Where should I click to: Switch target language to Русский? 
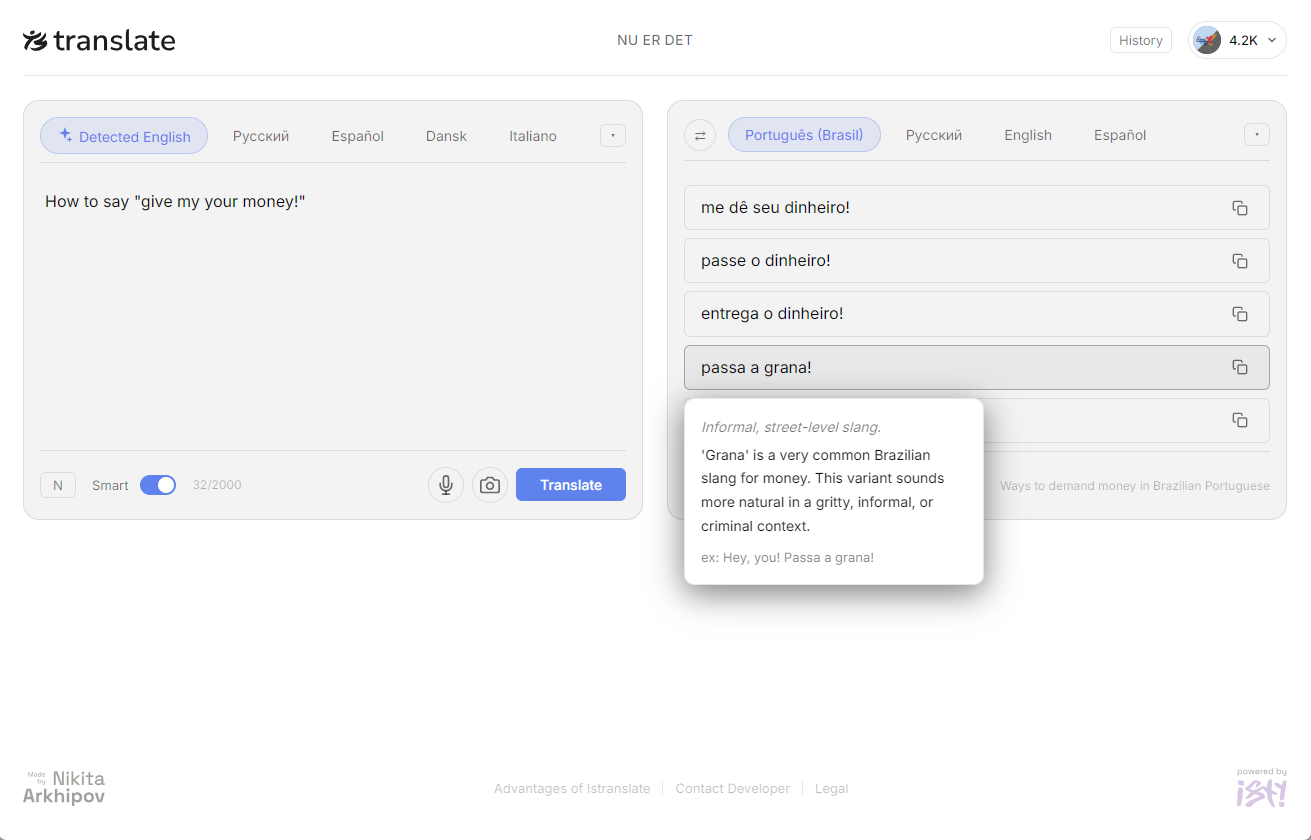933,134
